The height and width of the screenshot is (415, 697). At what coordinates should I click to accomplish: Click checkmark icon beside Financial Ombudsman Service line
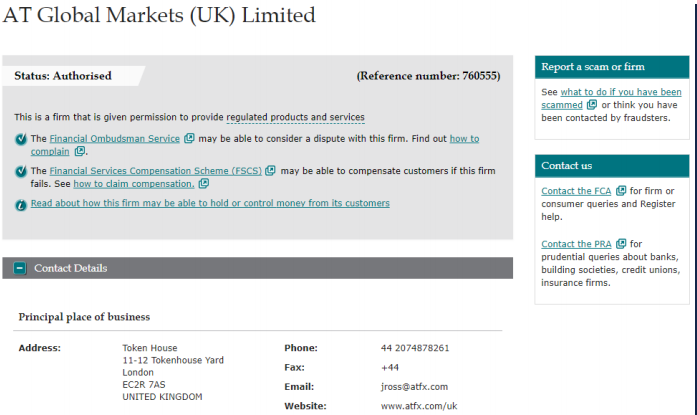pyautogui.click(x=22, y=139)
